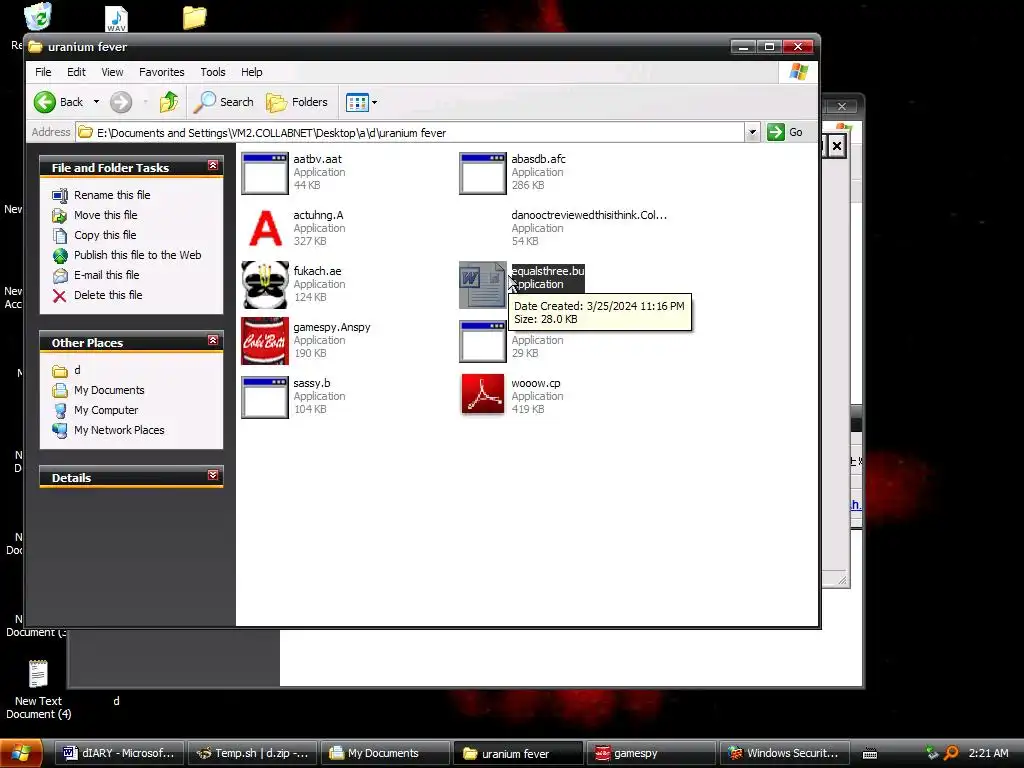Image resolution: width=1024 pixels, height=768 pixels.
Task: Select the aatbv.aat application icon
Action: [x=264, y=173]
